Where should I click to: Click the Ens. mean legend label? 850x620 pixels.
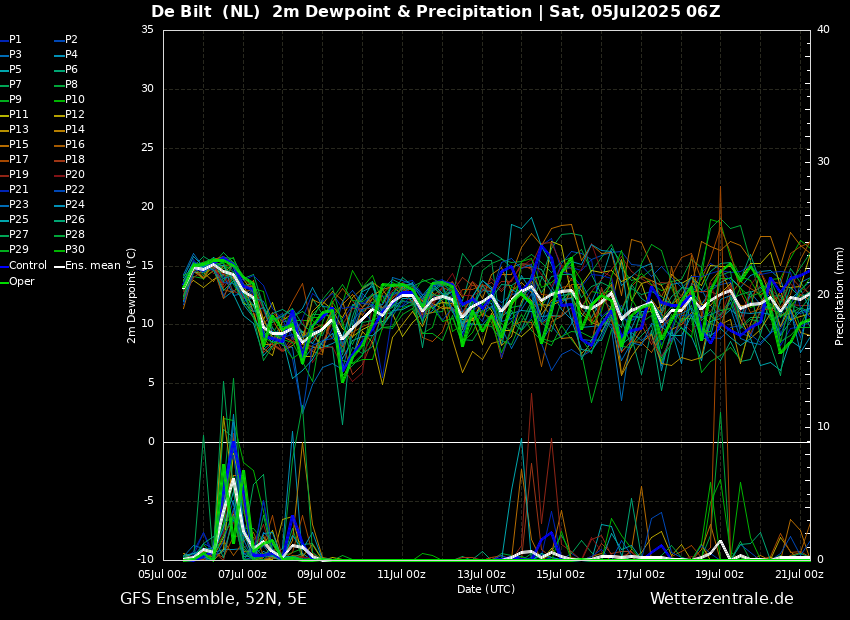click(93, 266)
